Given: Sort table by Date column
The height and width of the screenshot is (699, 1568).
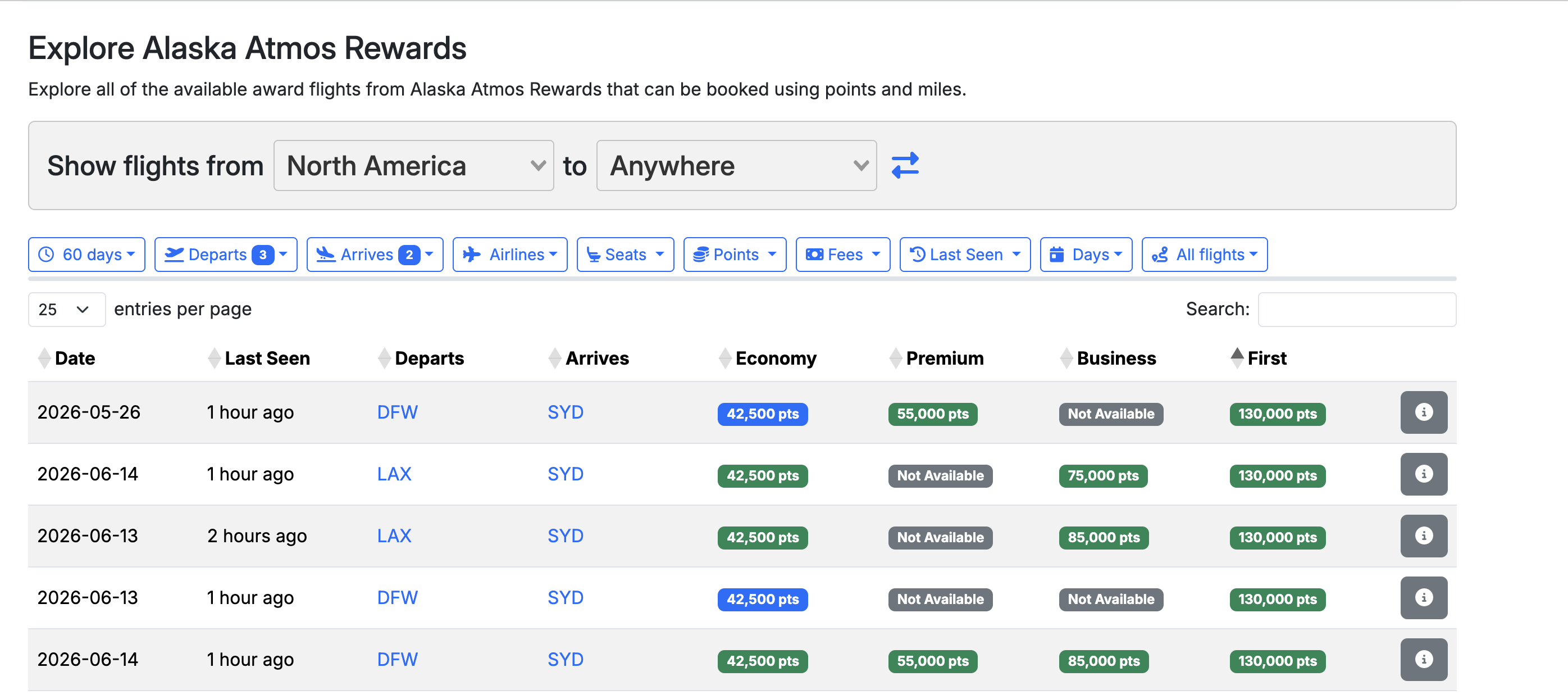Looking at the screenshot, I should [67, 358].
